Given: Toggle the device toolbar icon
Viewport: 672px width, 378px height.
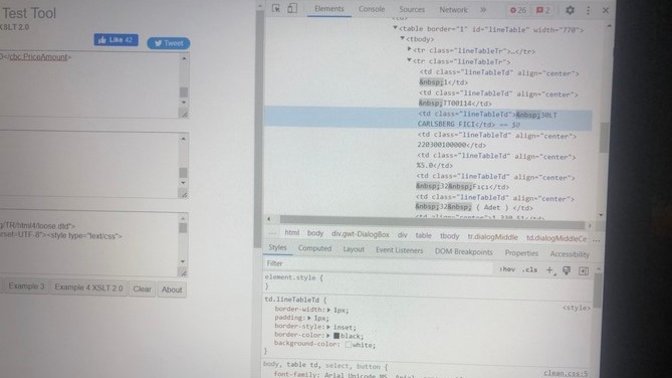Looking at the screenshot, I should [292, 9].
